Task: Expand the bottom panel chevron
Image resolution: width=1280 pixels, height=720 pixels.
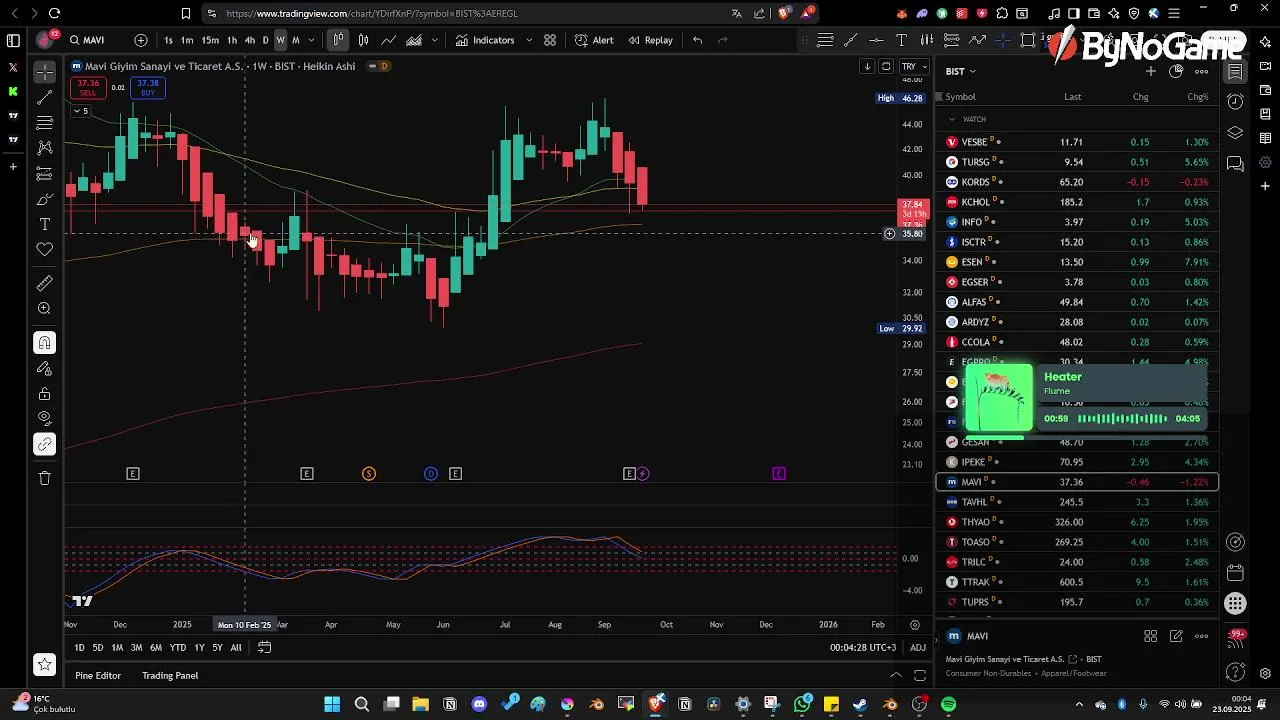Action: click(896, 676)
